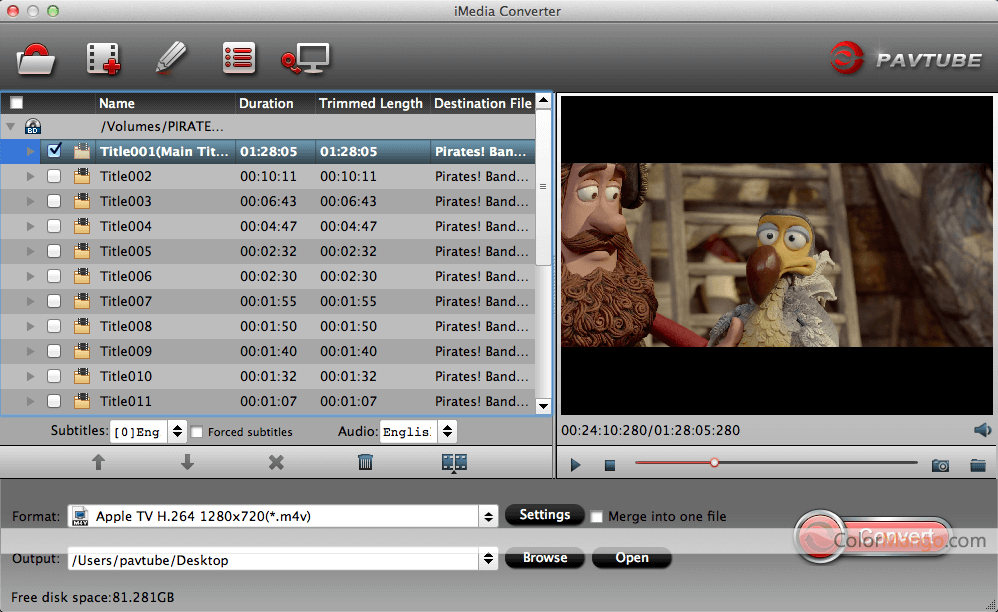
Task: Click the Pavtube logo
Action: [x=906, y=59]
